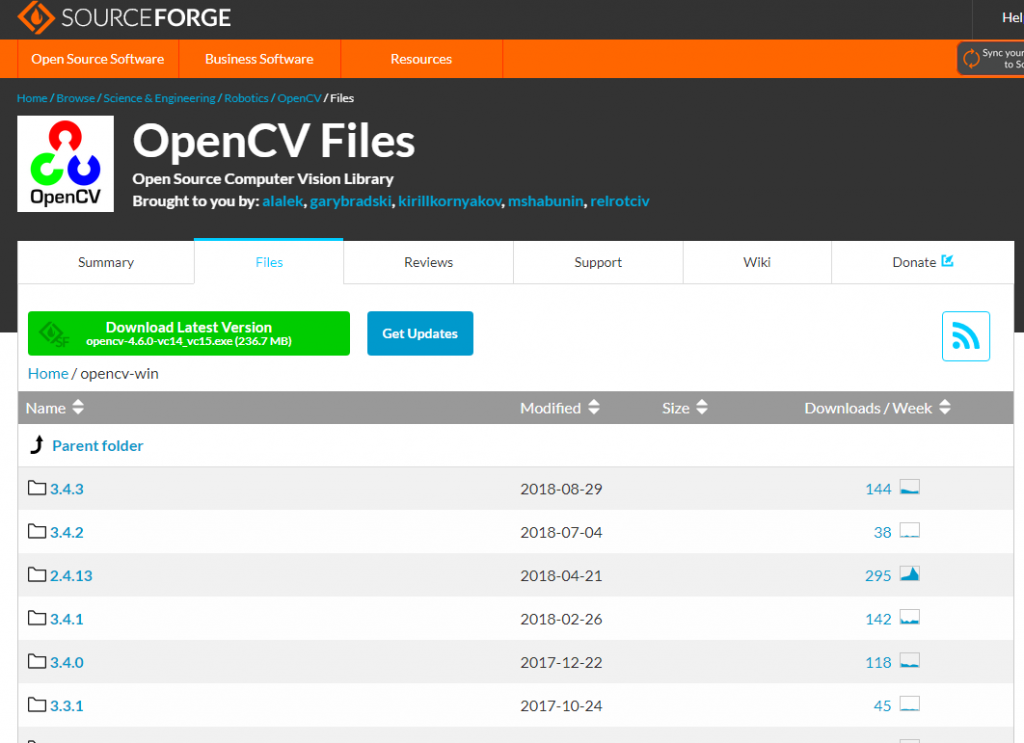Click the folder icon for 3.3.1
The height and width of the screenshot is (743, 1024).
pyautogui.click(x=37, y=704)
